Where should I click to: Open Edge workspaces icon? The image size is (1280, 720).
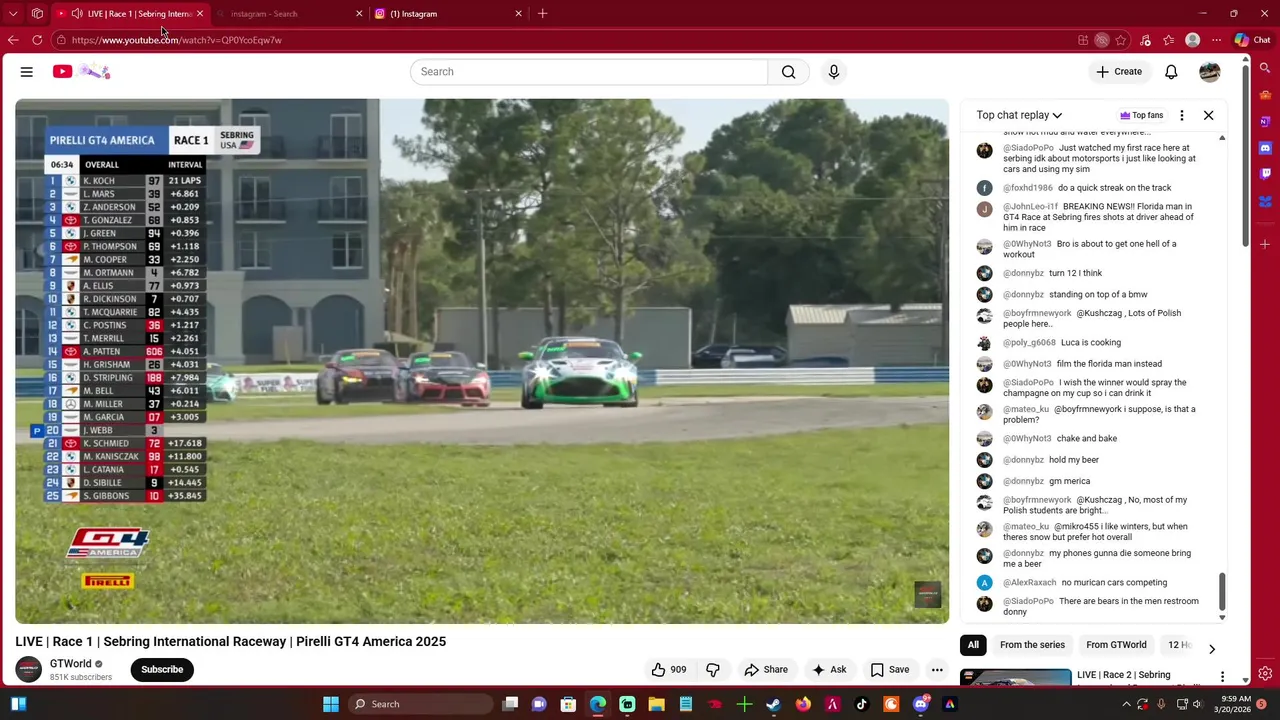tap(37, 14)
